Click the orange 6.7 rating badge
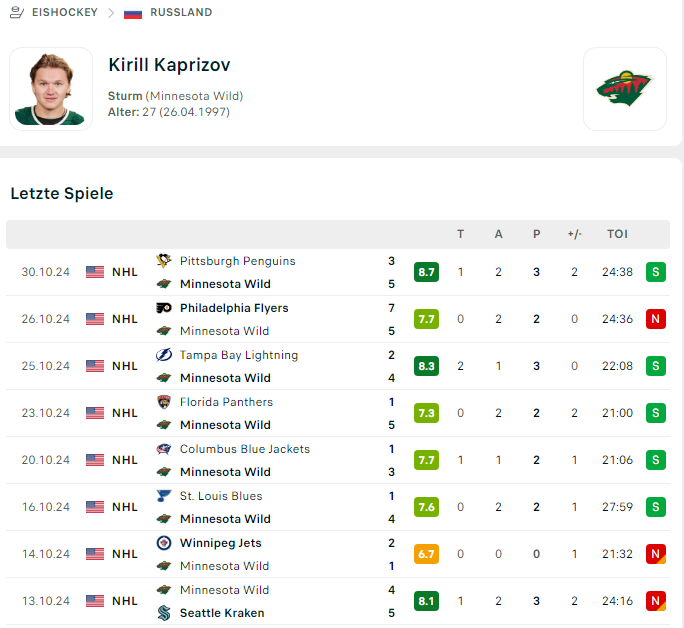 (x=426, y=554)
